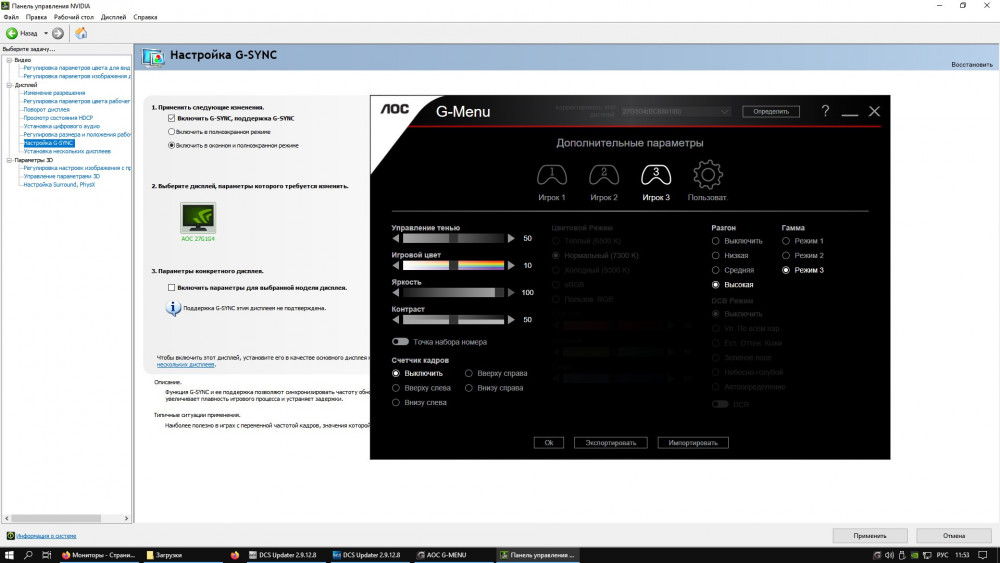Image resolution: width=1000 pixels, height=563 pixels.
Task: Open Task View on the taskbar
Action: pos(47,555)
